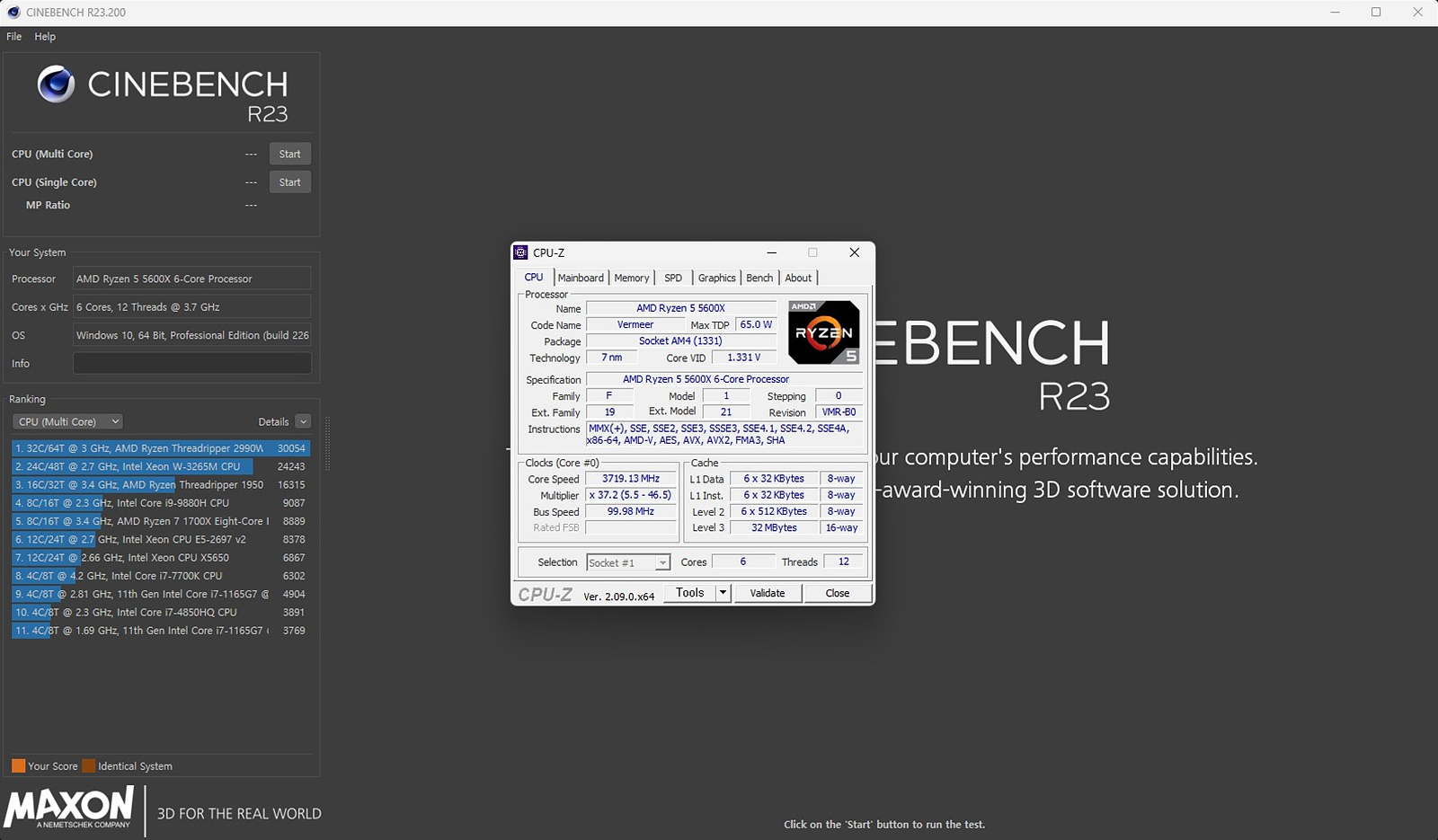Click the Package Socket AM4 (1331) field

[680, 341]
